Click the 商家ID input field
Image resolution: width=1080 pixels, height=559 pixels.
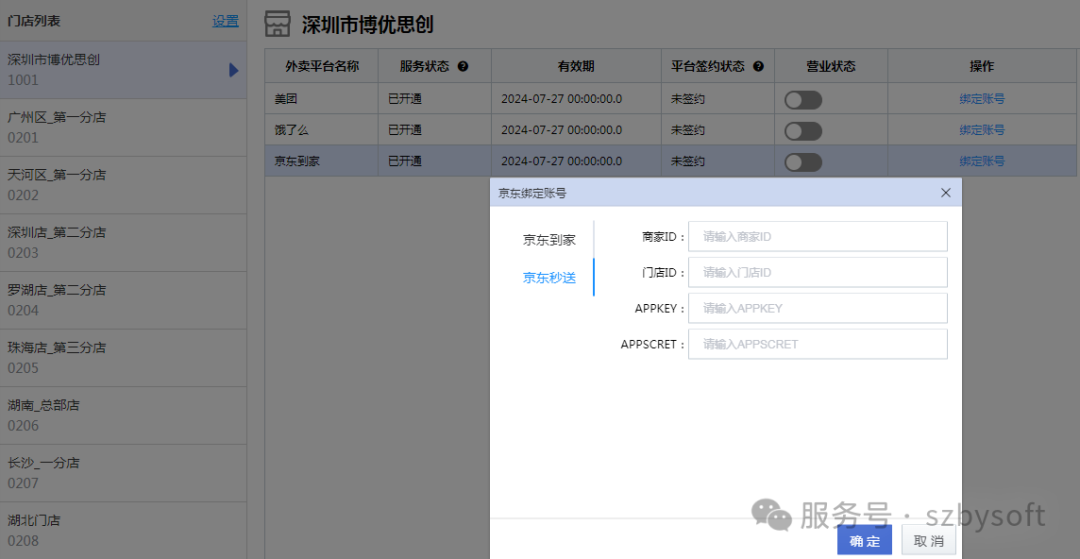point(818,236)
